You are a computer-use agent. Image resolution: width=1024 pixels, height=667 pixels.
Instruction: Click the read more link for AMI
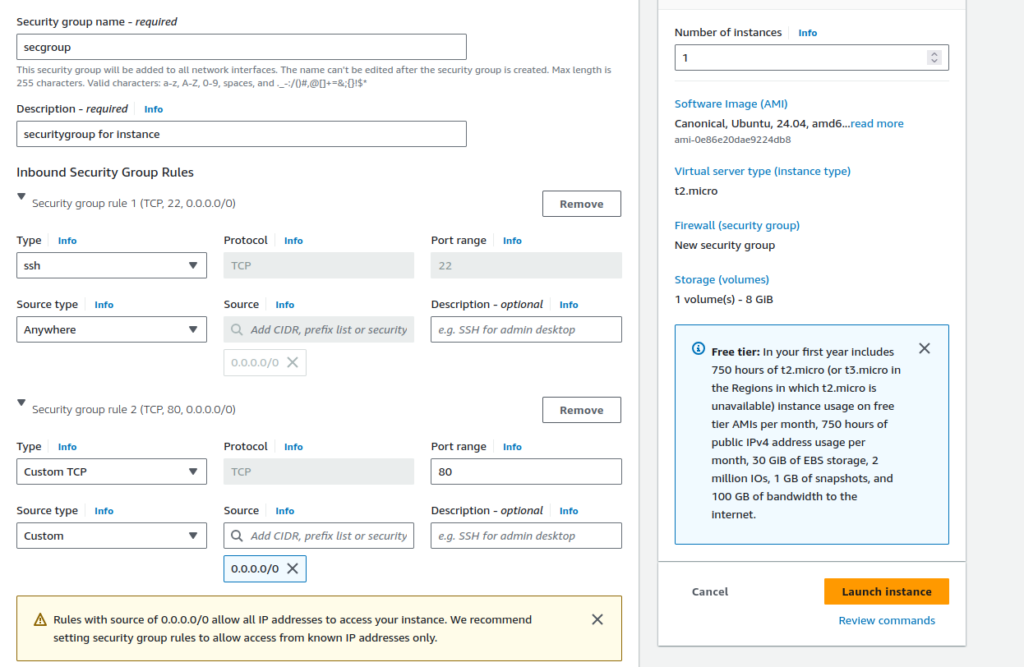point(876,124)
